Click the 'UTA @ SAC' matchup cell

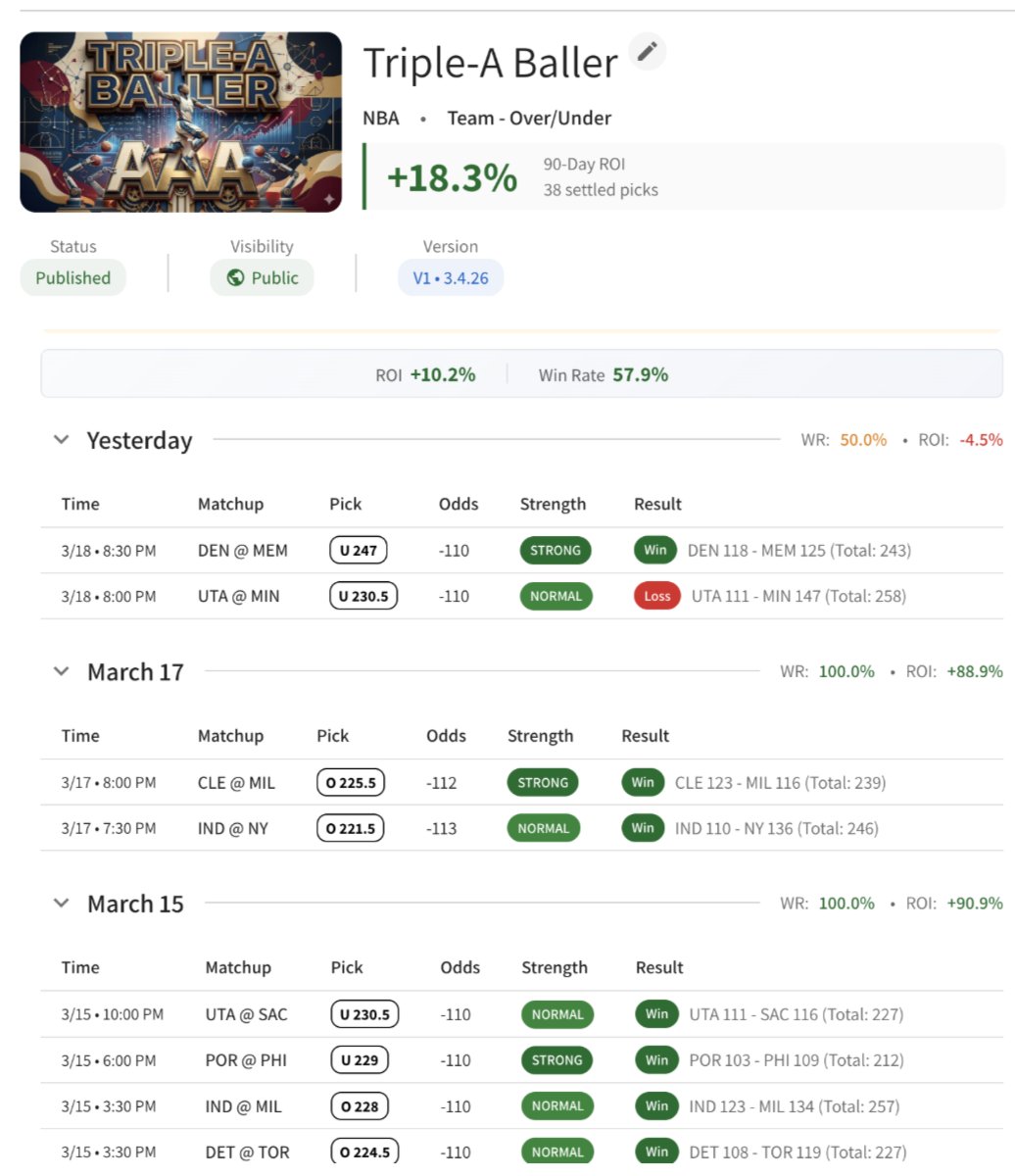247,1014
